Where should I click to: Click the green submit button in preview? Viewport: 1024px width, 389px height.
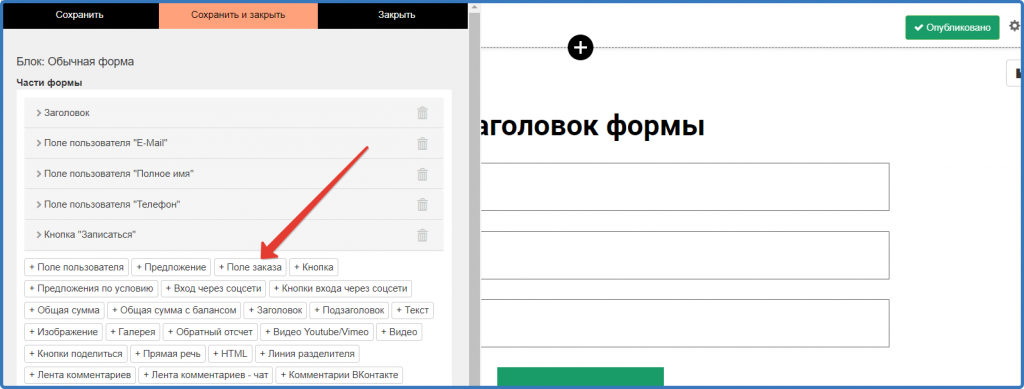tap(580, 377)
